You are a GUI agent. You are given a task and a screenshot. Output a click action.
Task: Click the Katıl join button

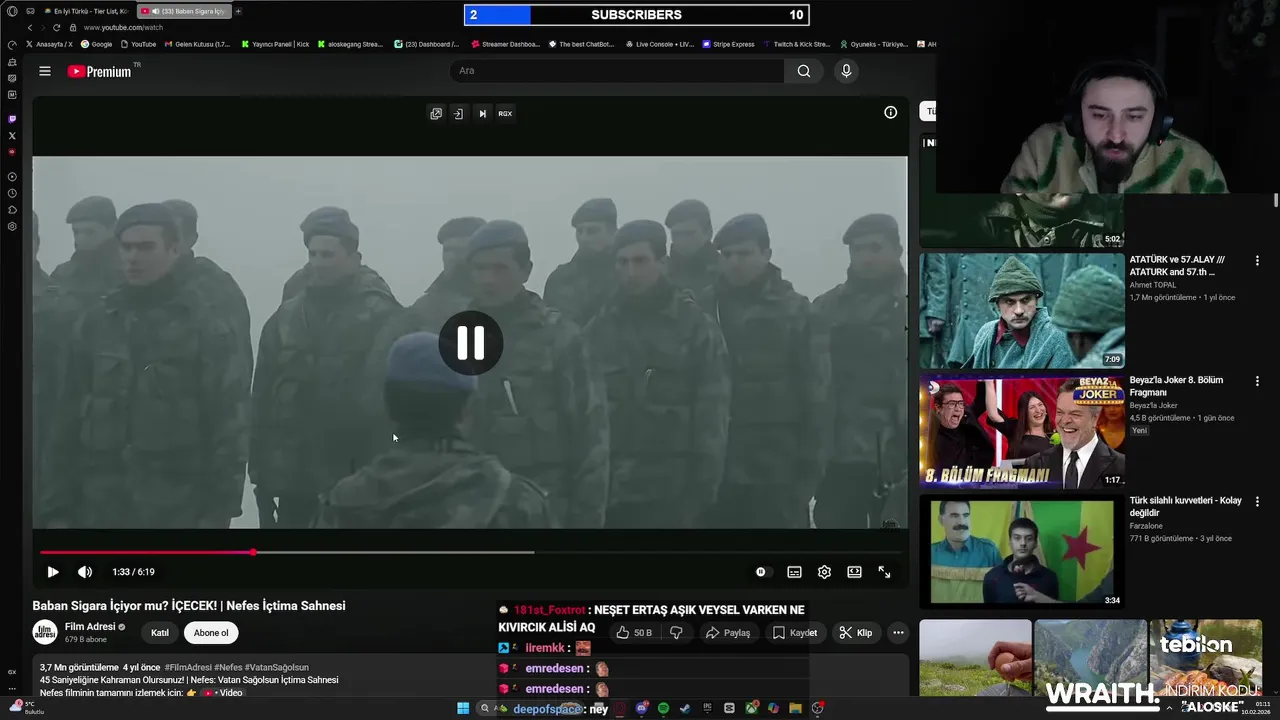160,633
